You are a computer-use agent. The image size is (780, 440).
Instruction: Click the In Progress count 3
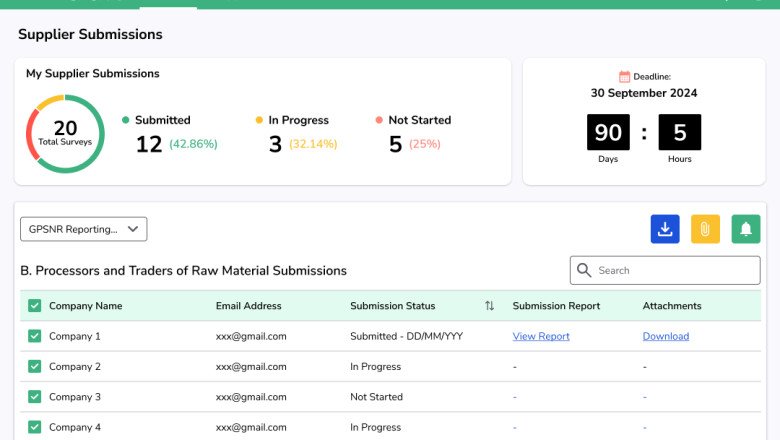click(x=275, y=144)
